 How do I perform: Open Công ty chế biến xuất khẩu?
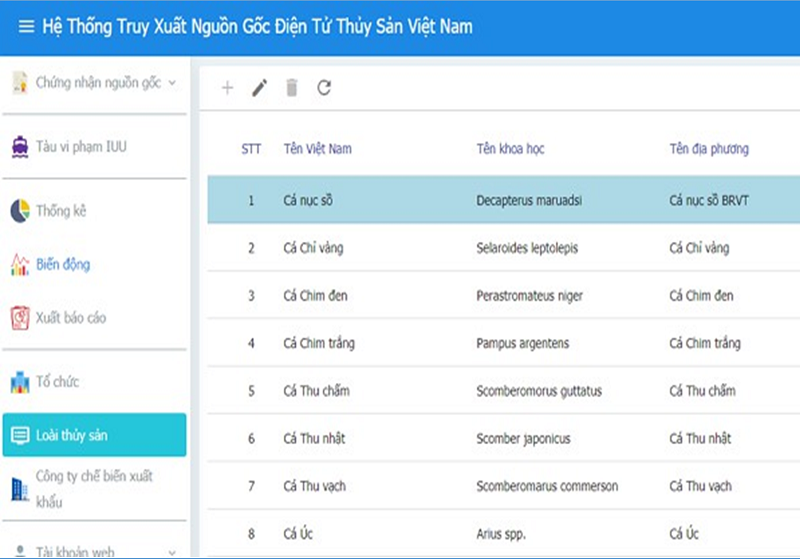point(95,489)
